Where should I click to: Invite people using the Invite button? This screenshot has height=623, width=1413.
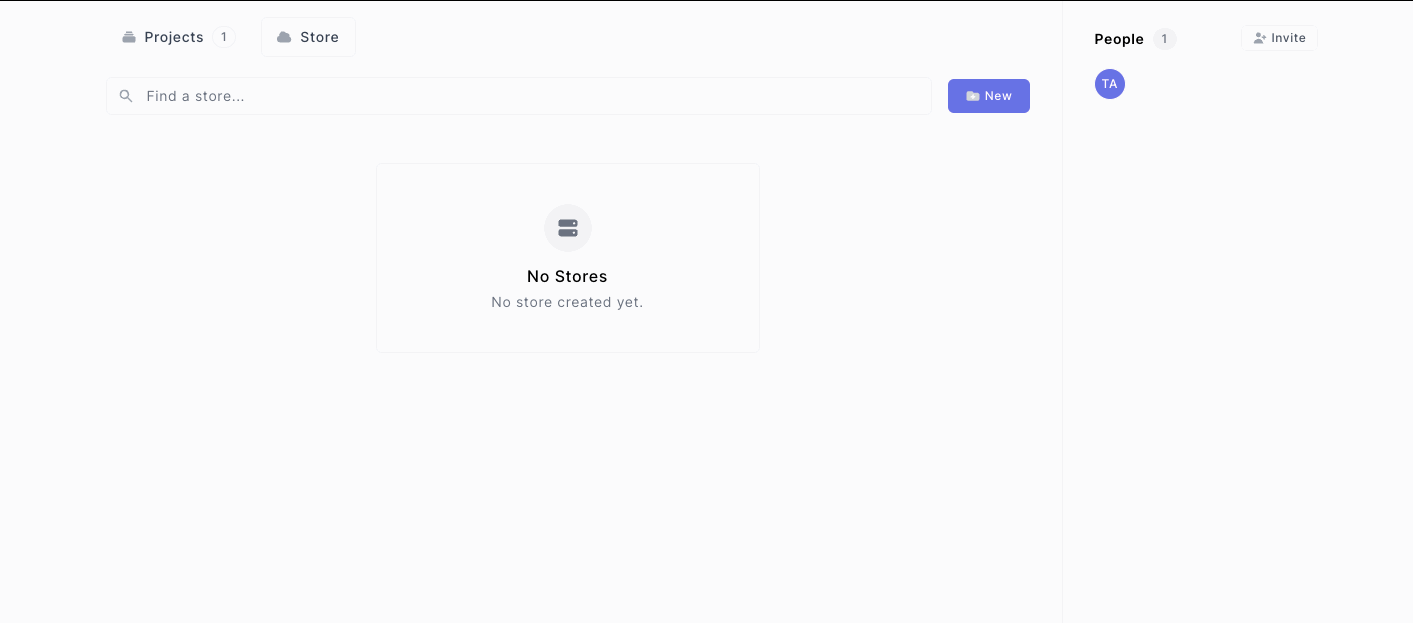pyautogui.click(x=1280, y=38)
